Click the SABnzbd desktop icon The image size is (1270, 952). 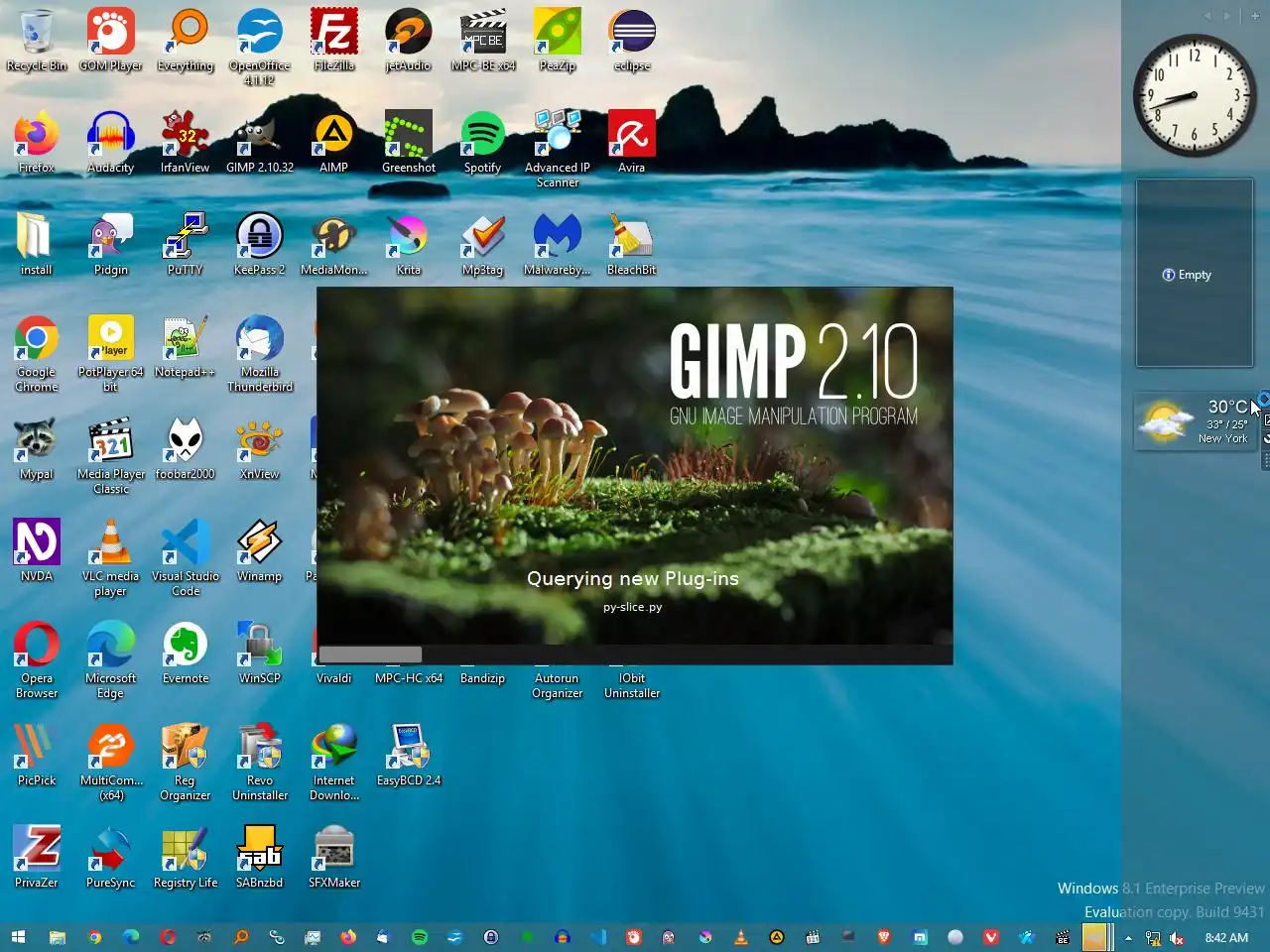coord(260,857)
